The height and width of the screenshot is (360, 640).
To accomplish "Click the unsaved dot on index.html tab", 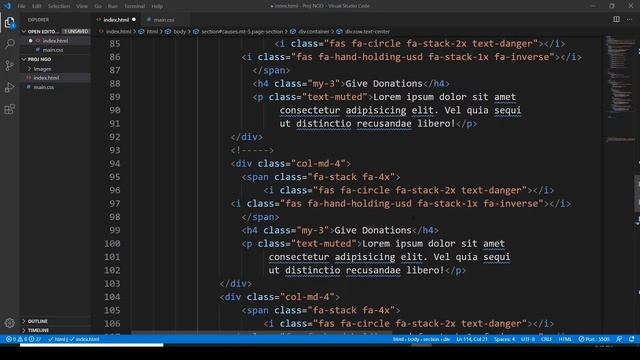I will (134, 20).
